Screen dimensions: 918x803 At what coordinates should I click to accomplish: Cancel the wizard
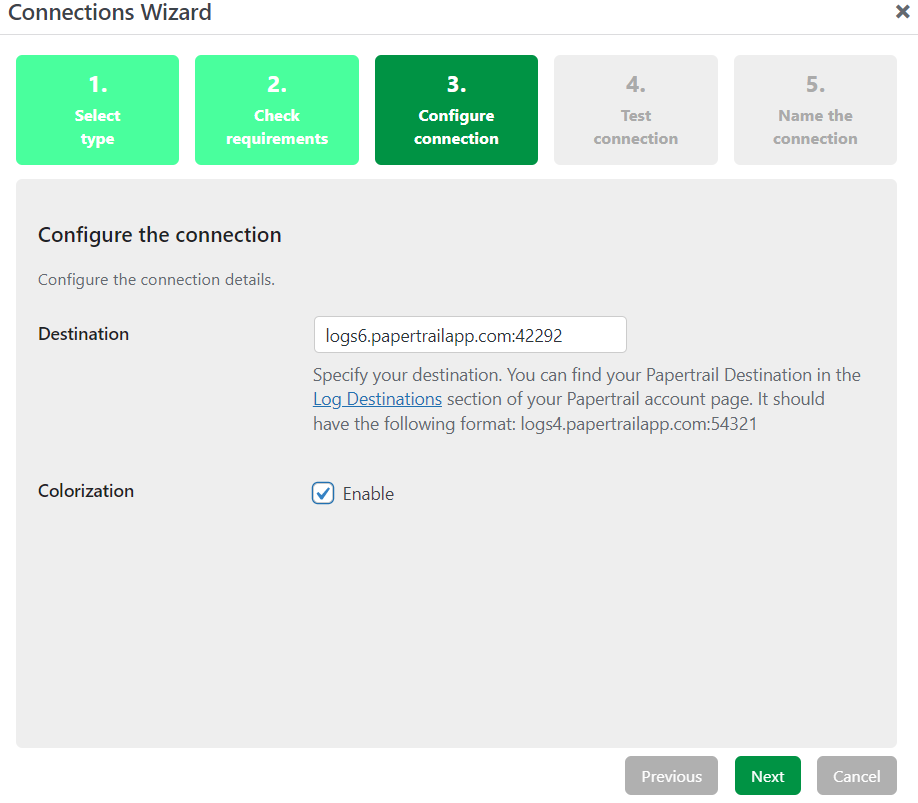857,776
